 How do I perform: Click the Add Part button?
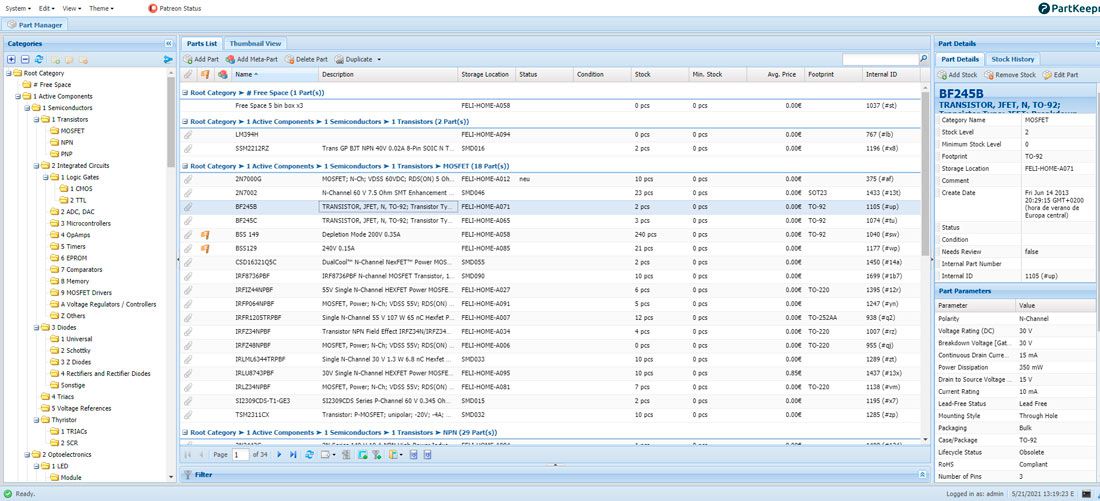point(201,60)
